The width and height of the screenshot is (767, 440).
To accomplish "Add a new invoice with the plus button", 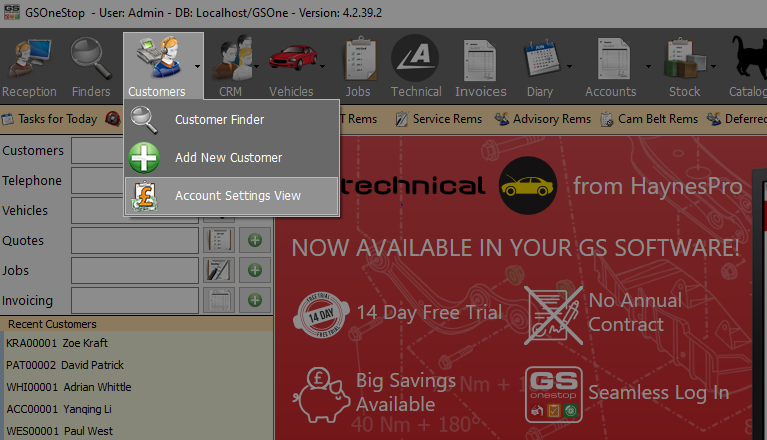I will [255, 300].
